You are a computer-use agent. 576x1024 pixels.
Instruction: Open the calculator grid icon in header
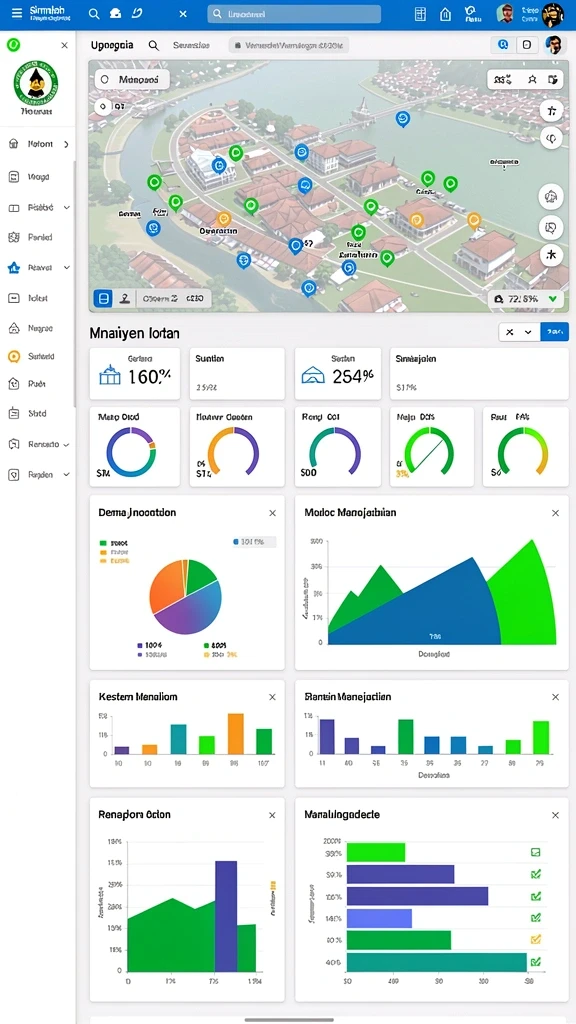pyautogui.click(x=420, y=14)
